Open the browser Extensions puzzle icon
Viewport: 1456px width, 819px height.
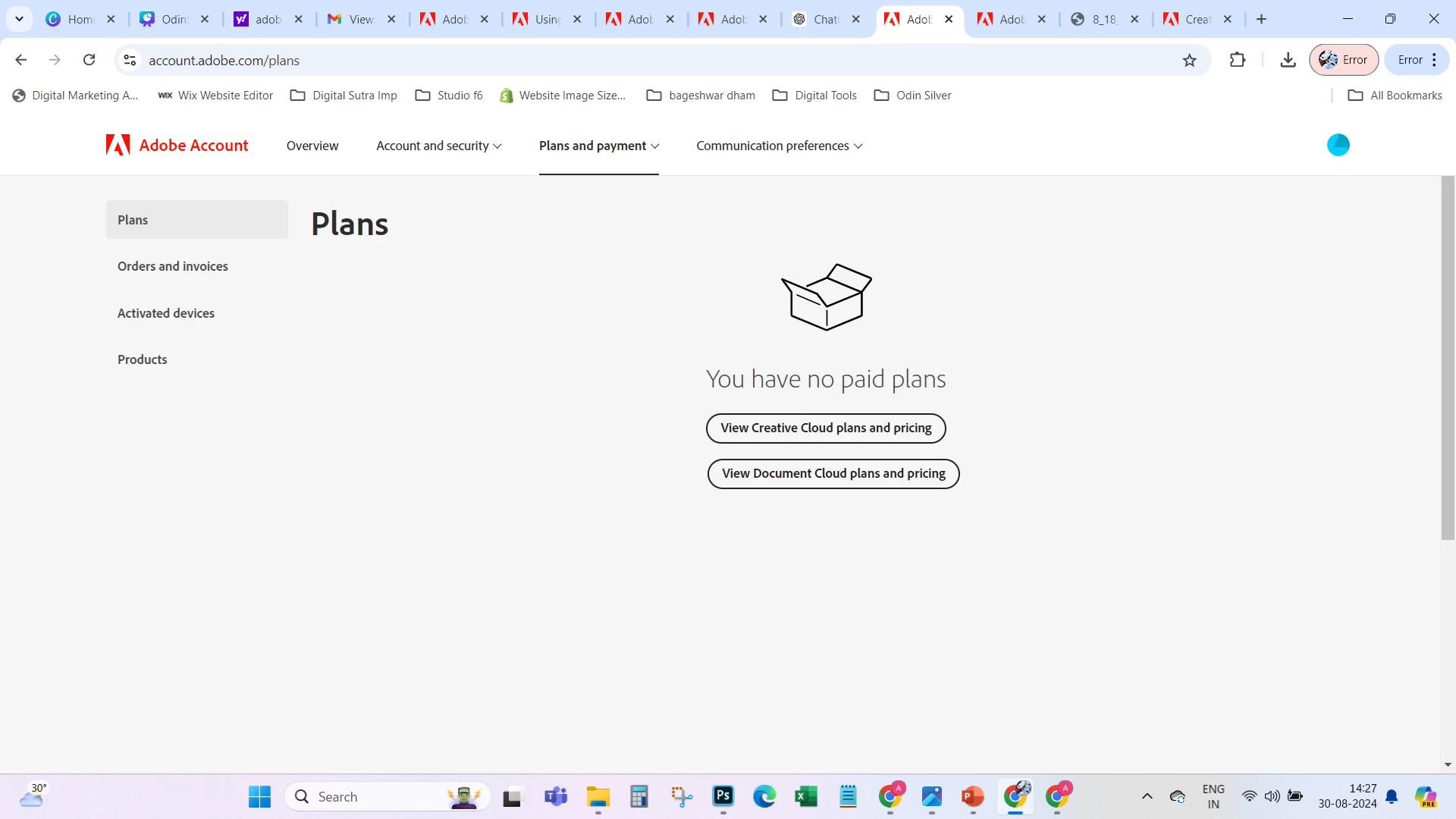(x=1237, y=60)
